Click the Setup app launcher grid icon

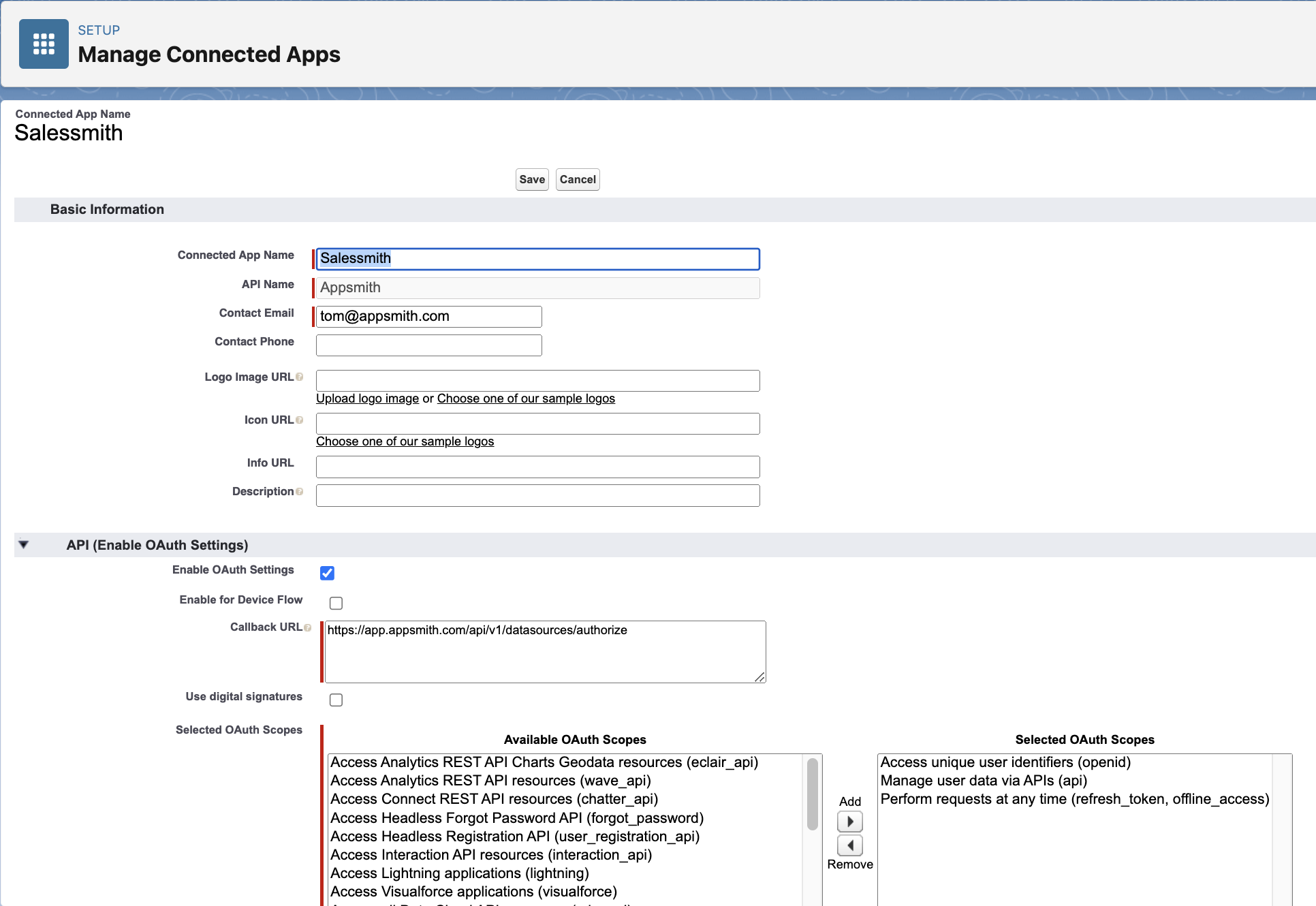click(x=44, y=44)
